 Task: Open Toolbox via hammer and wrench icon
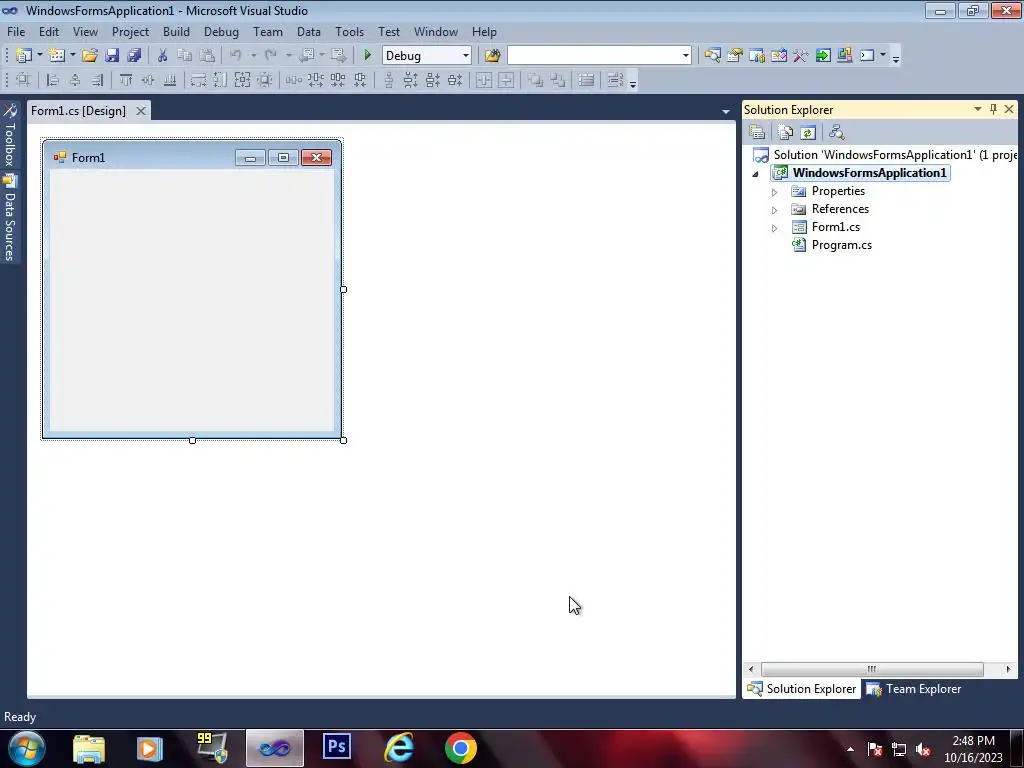click(x=801, y=56)
